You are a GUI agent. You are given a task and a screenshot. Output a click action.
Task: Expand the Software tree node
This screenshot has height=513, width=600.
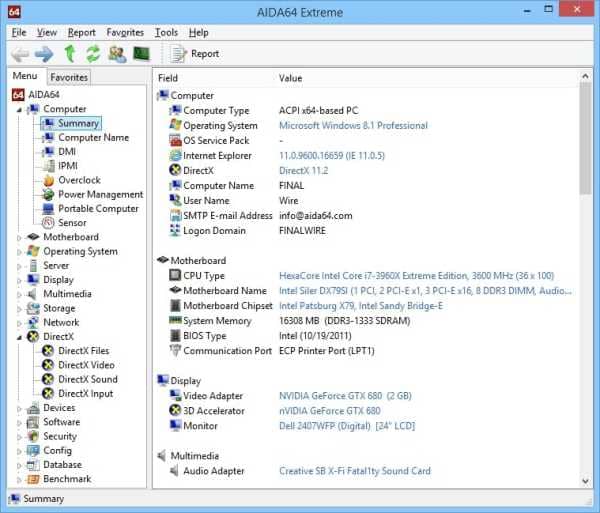(x=19, y=423)
